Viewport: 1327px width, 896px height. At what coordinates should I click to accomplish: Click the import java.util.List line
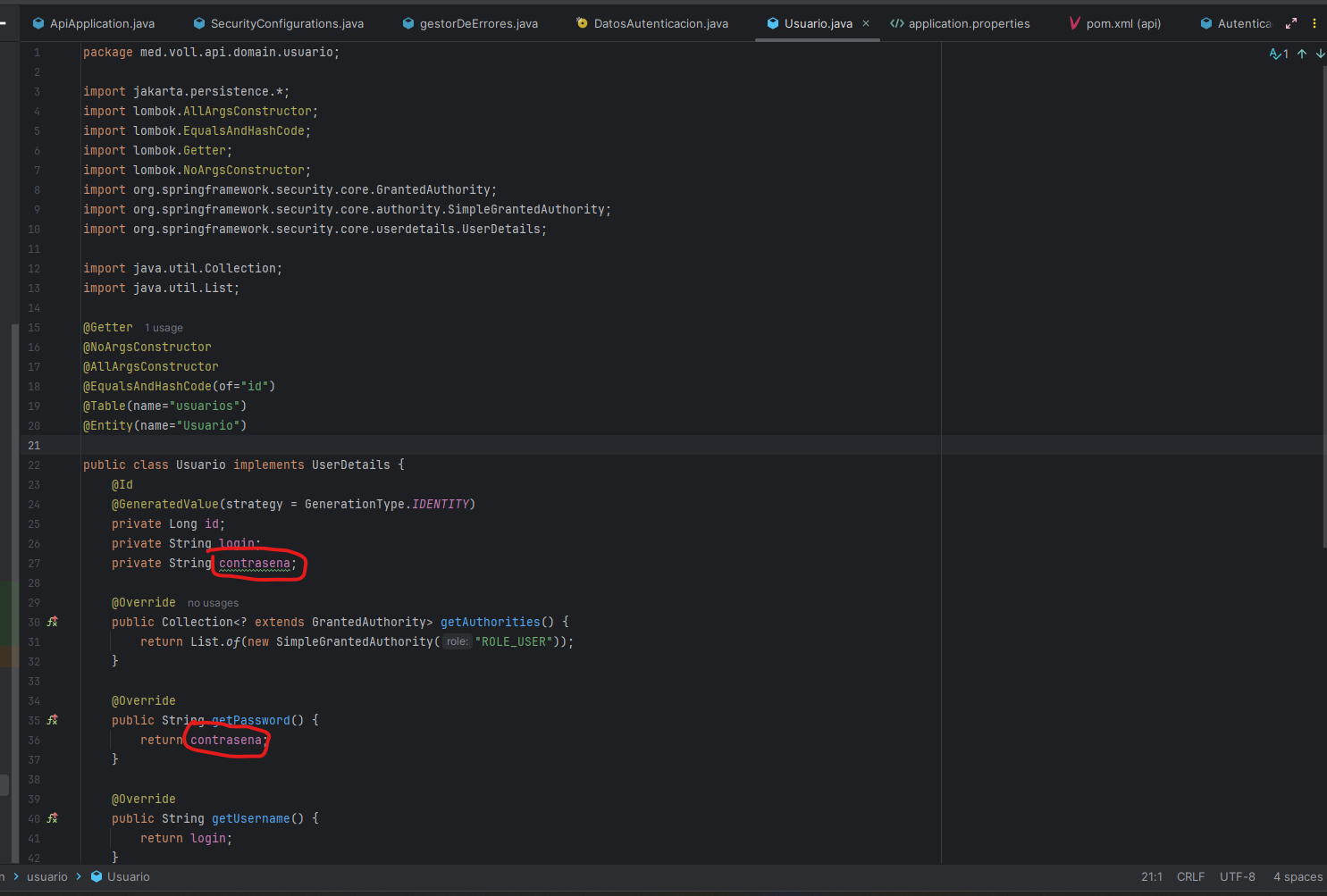tap(162, 288)
